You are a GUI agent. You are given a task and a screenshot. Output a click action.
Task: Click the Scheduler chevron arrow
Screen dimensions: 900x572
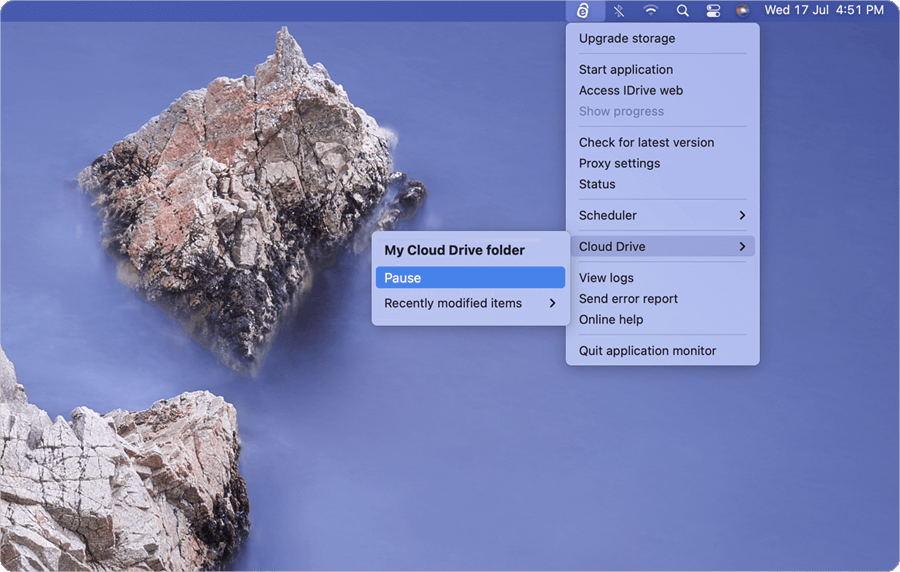[742, 215]
